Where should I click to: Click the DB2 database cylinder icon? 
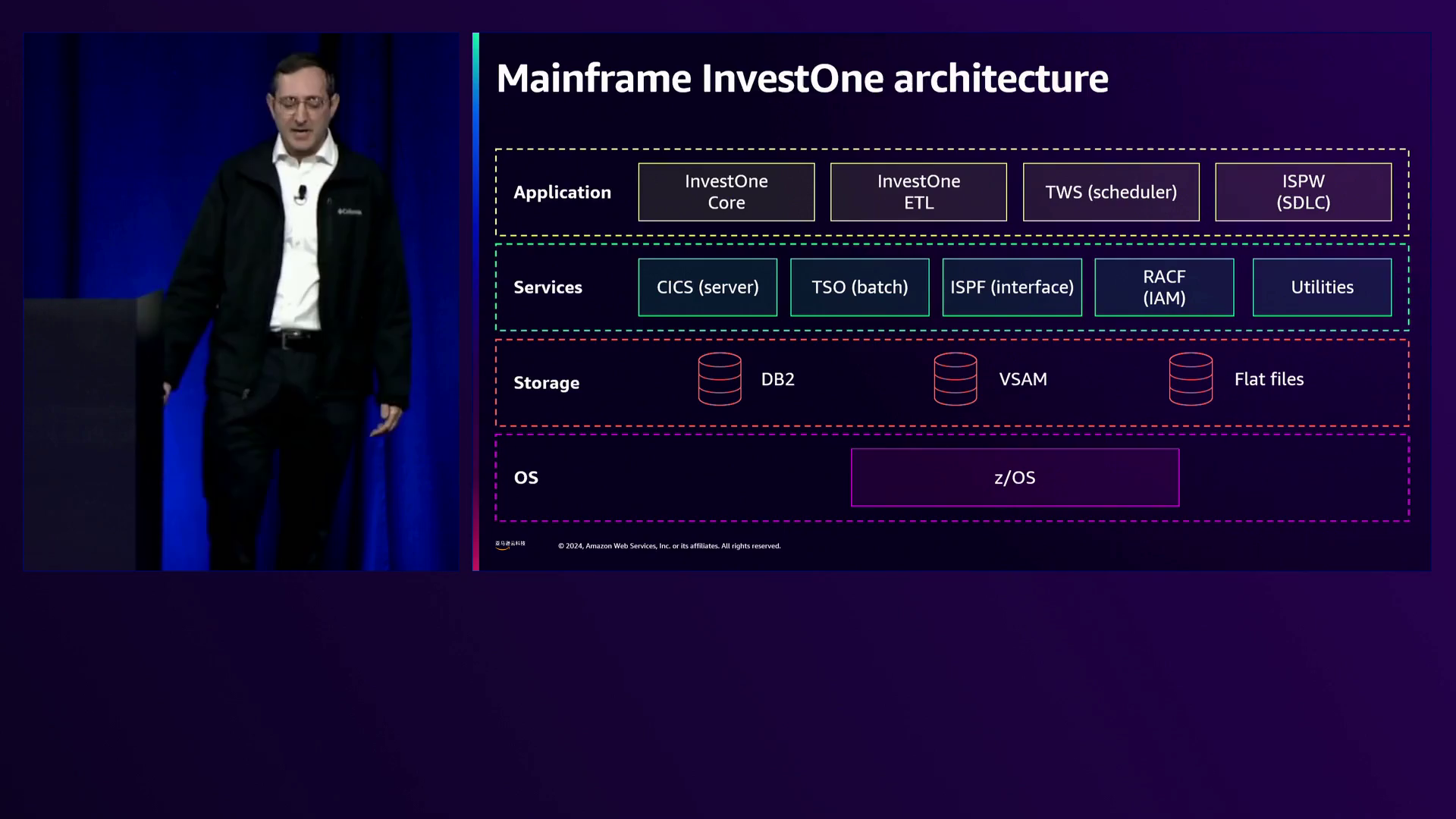click(719, 379)
